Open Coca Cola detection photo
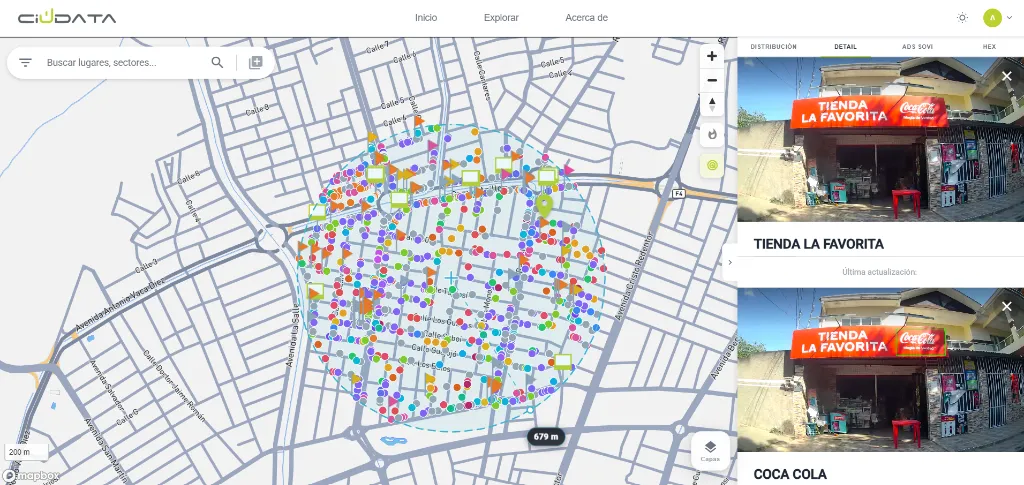The width and height of the screenshot is (1024, 485). tap(881, 369)
